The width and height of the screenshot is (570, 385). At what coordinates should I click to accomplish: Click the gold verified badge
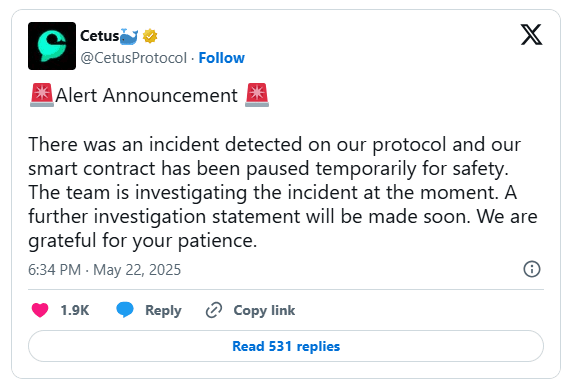pyautogui.click(x=150, y=36)
